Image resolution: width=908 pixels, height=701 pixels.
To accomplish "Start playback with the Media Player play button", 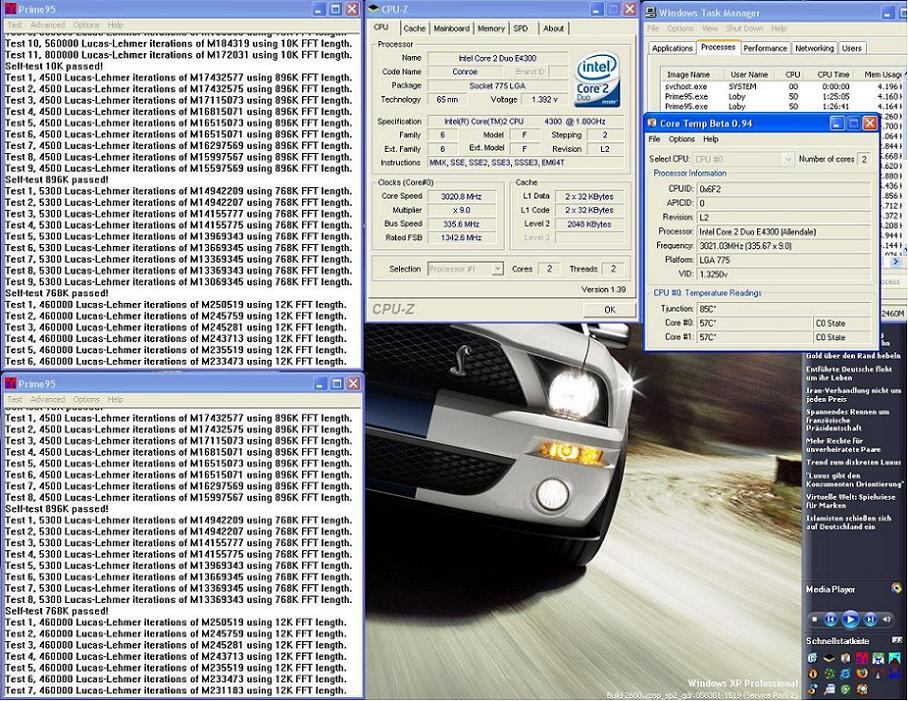I will pyautogui.click(x=851, y=619).
